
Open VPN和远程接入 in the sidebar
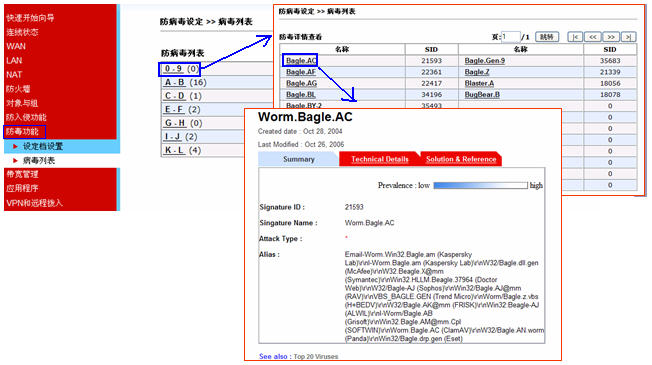(34, 203)
